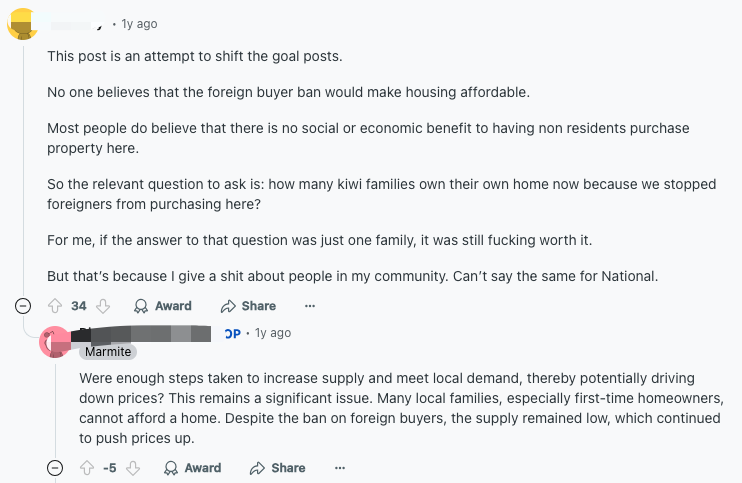
Task: Downvote the comment with 34 points
Action: 102,306
